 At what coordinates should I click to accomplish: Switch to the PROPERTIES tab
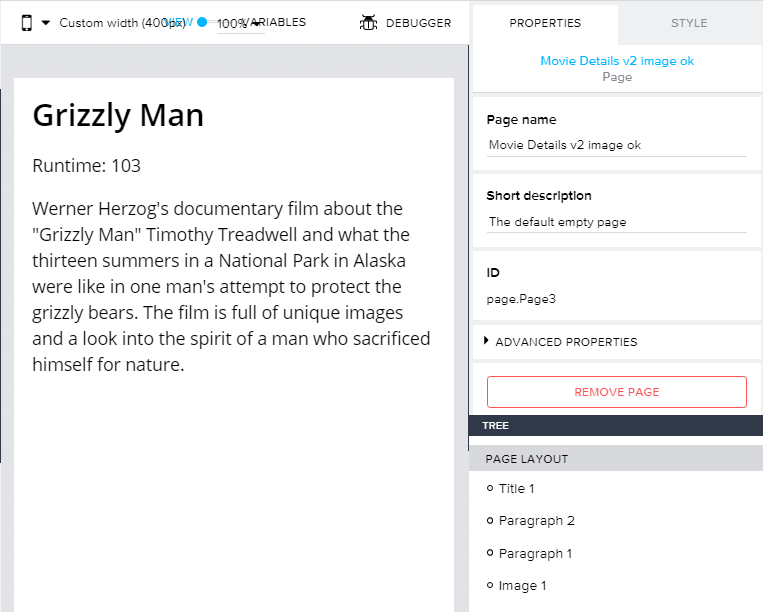[x=545, y=23]
